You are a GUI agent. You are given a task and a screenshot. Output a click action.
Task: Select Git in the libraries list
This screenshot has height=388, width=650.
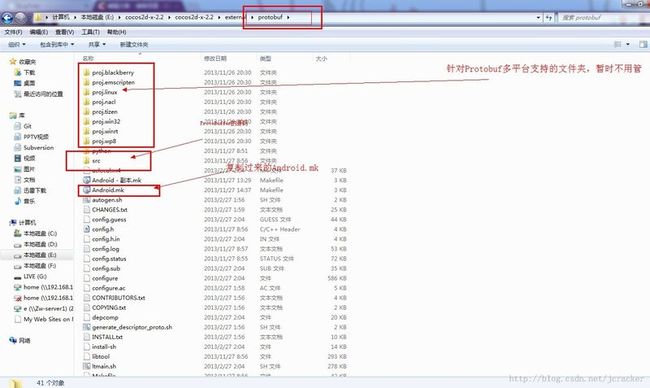coord(27,126)
